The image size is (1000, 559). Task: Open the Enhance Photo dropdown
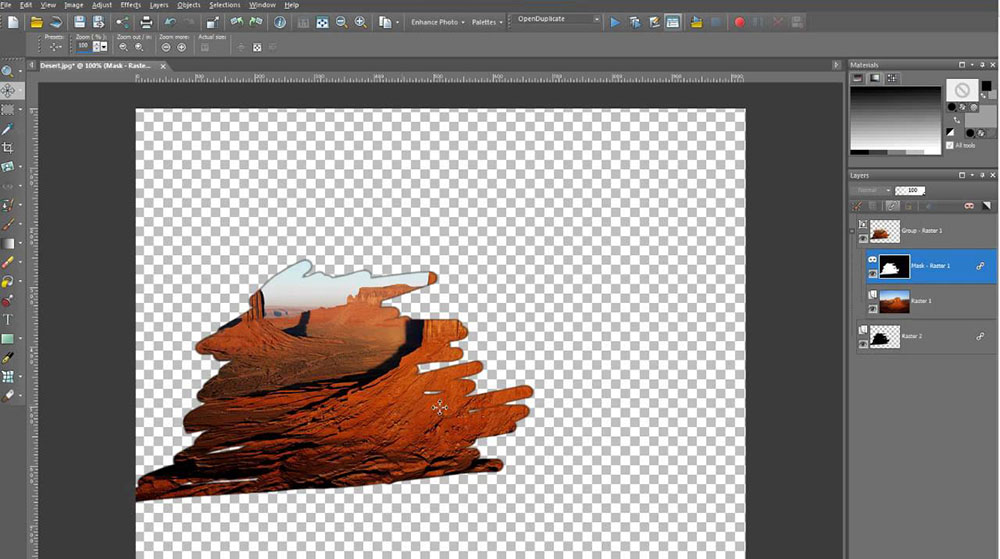tap(438, 22)
